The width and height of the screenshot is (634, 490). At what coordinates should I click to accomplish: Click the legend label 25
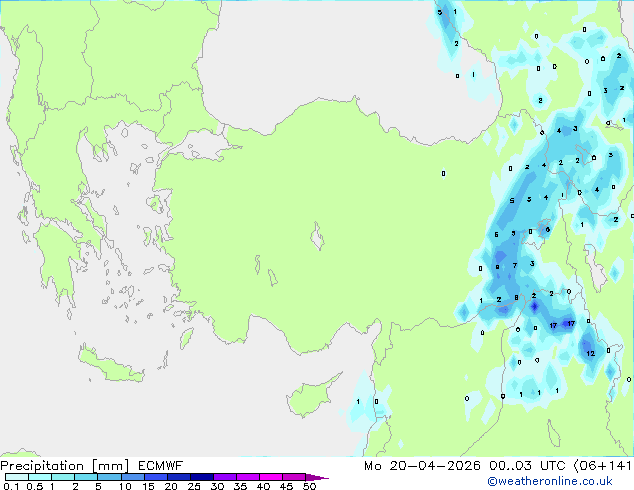tap(194, 486)
